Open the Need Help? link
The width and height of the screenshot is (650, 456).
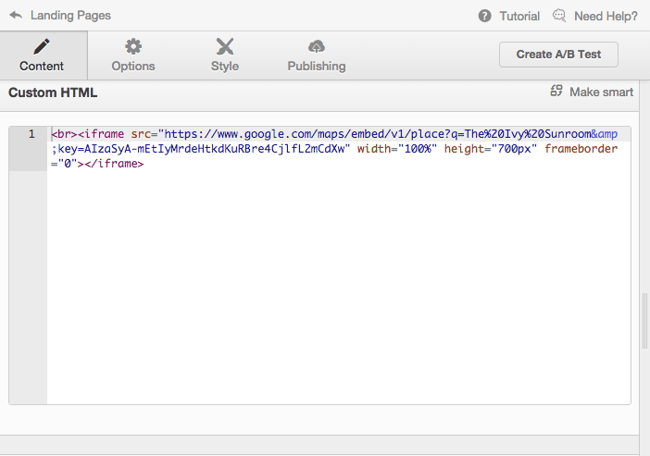(606, 16)
